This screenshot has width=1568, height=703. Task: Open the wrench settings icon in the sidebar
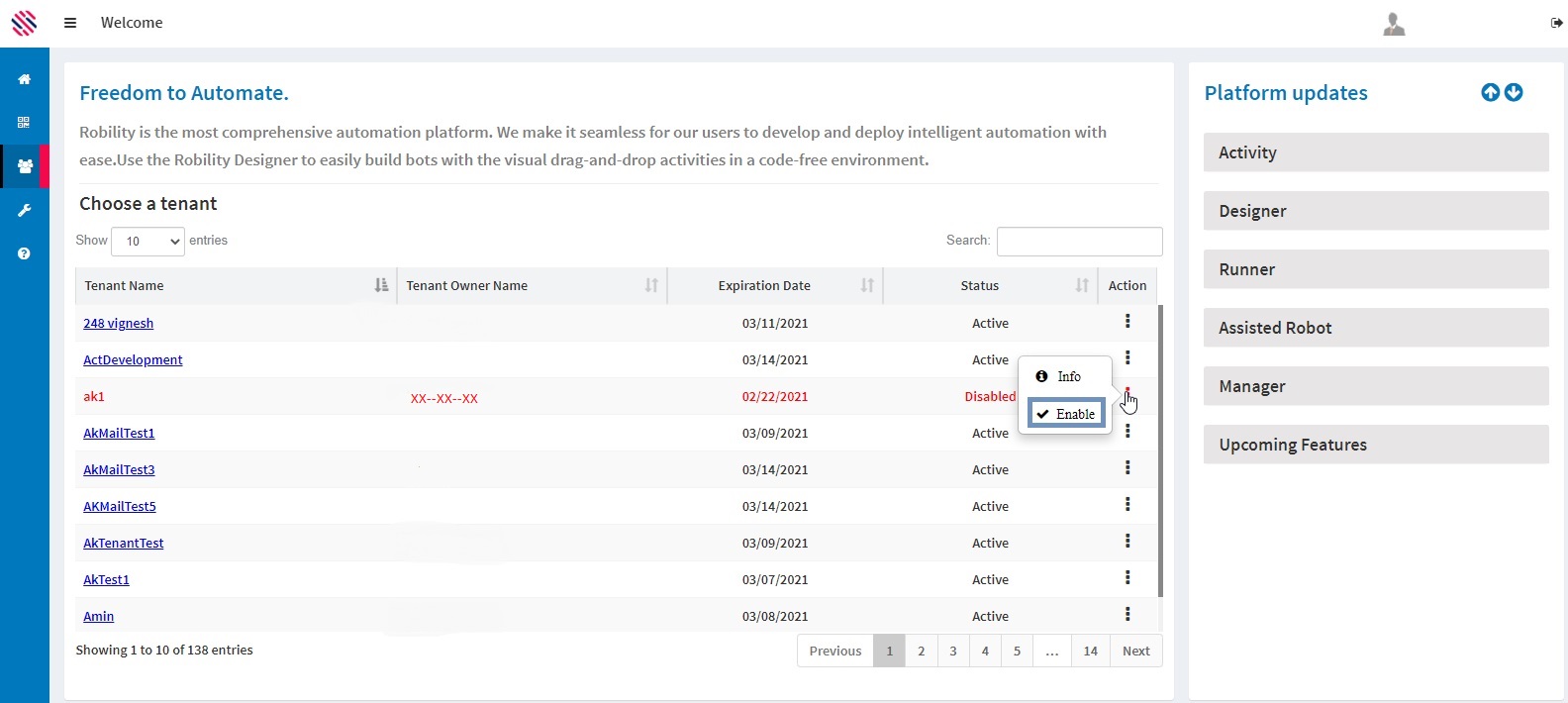(x=24, y=210)
